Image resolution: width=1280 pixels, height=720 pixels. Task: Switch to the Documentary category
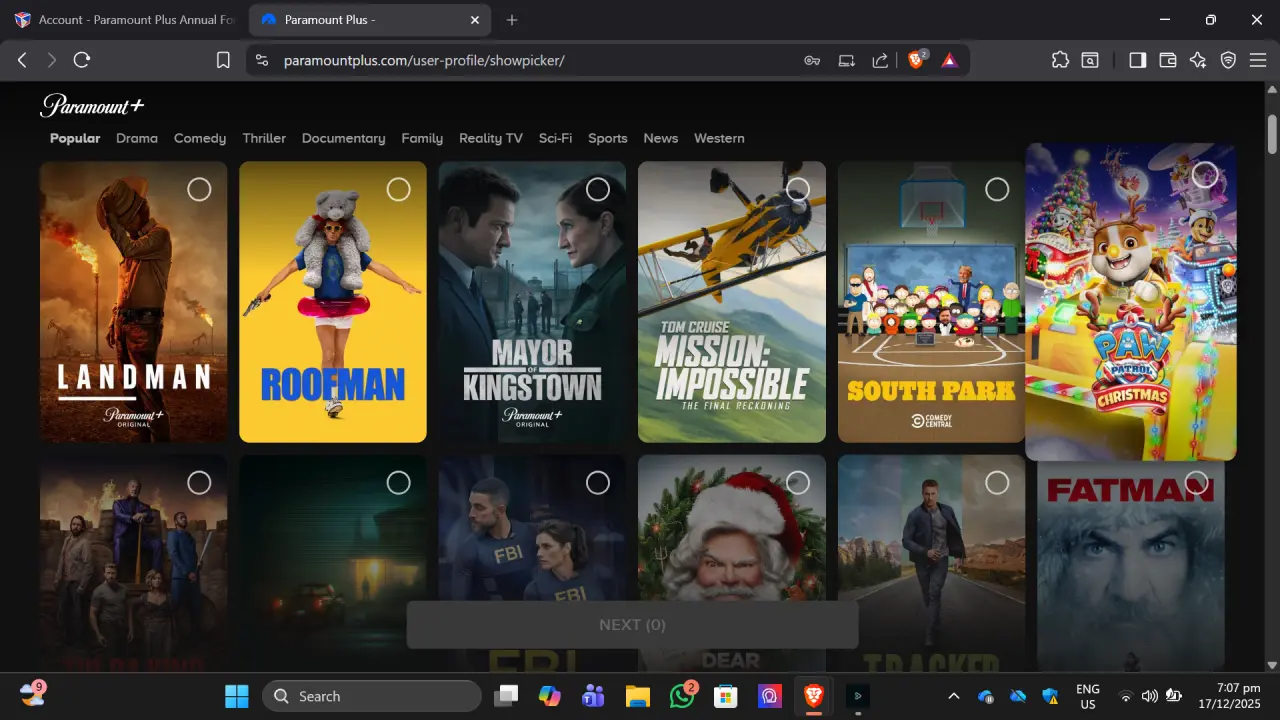click(x=343, y=138)
